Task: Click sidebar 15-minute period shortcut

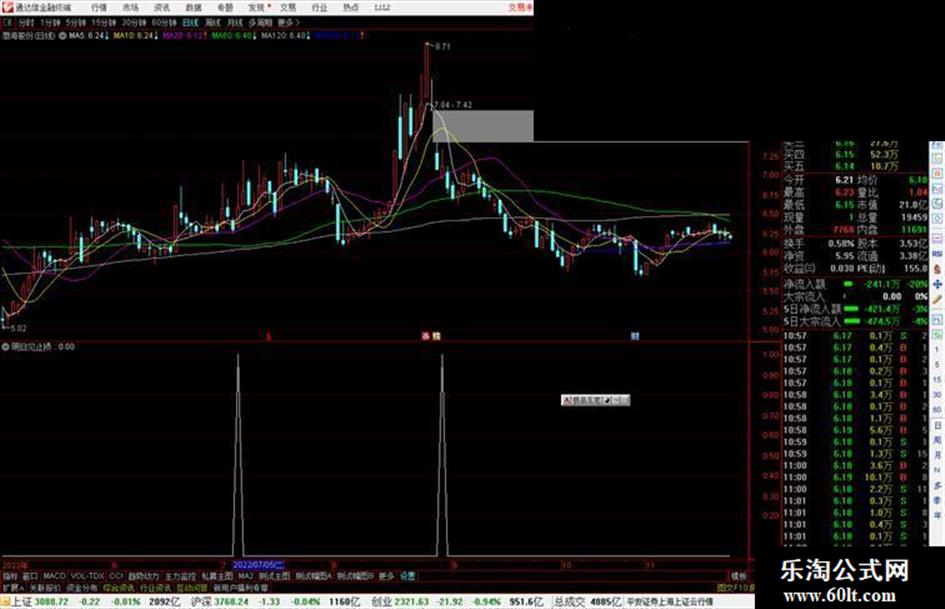Action: 937,380
